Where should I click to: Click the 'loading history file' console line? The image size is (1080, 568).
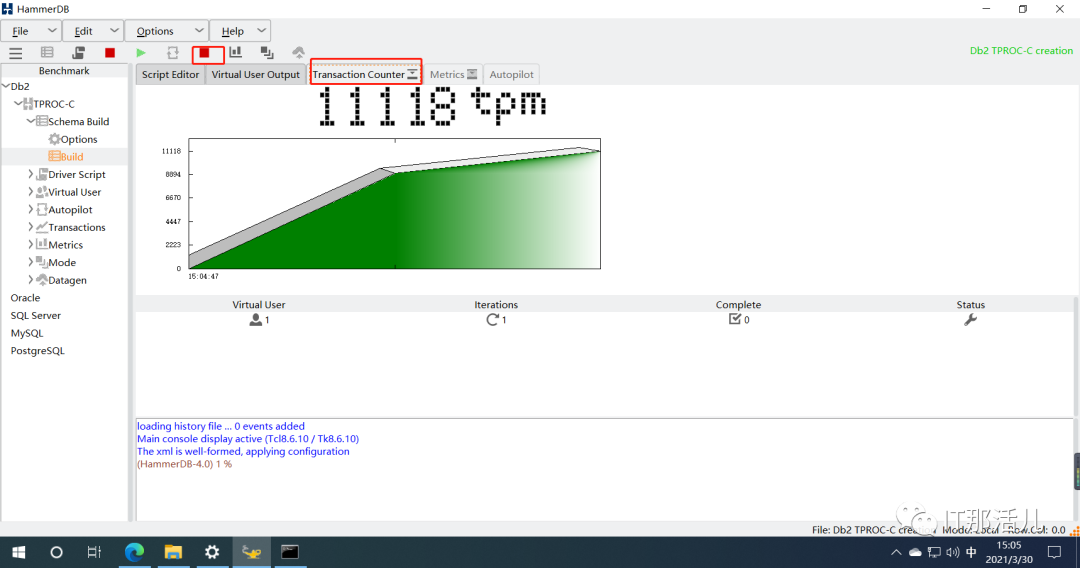tap(220, 426)
